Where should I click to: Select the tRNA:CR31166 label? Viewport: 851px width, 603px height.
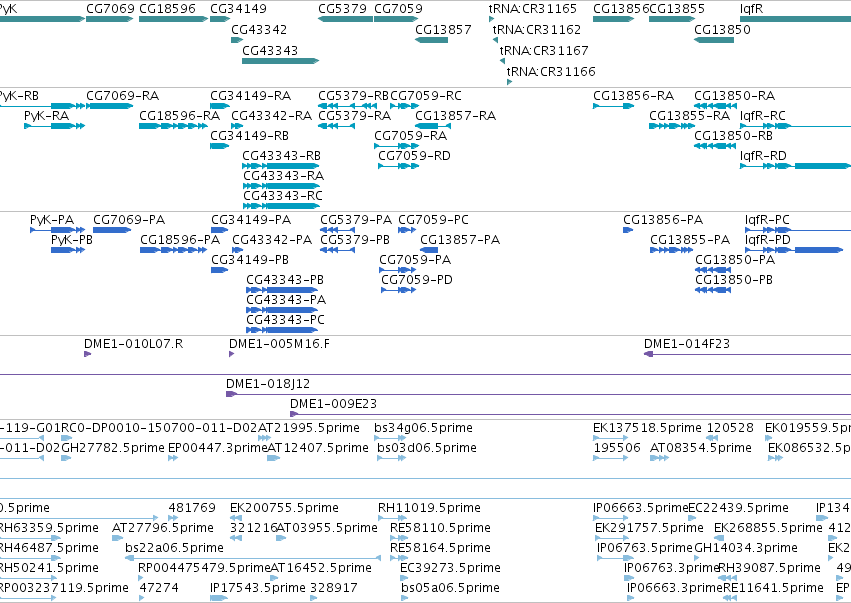(551, 72)
